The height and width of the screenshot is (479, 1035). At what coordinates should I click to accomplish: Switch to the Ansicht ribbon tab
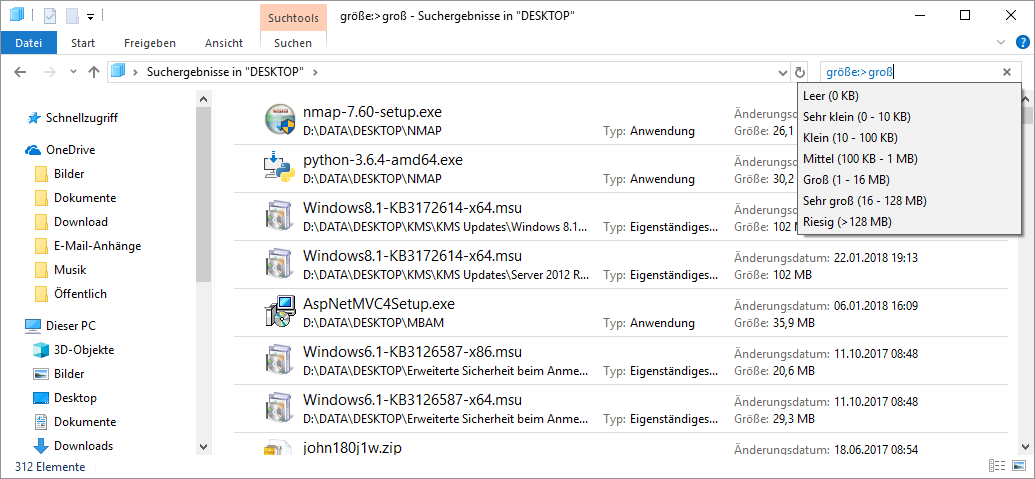223,43
